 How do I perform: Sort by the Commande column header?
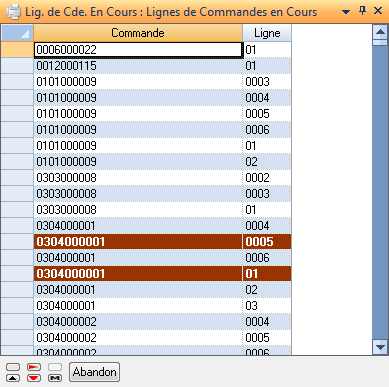point(138,33)
